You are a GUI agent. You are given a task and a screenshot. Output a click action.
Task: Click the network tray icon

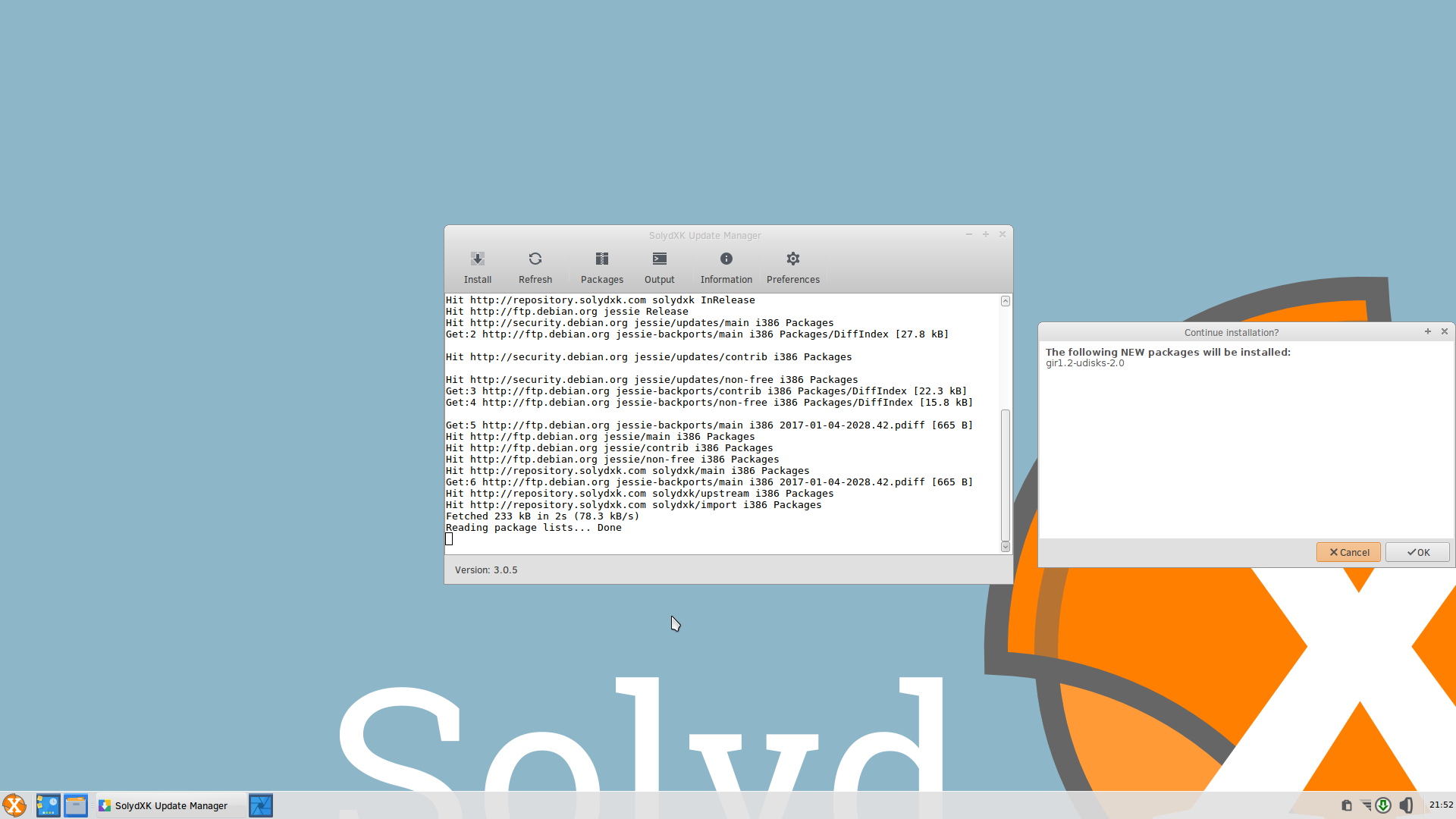pyautogui.click(x=1366, y=805)
